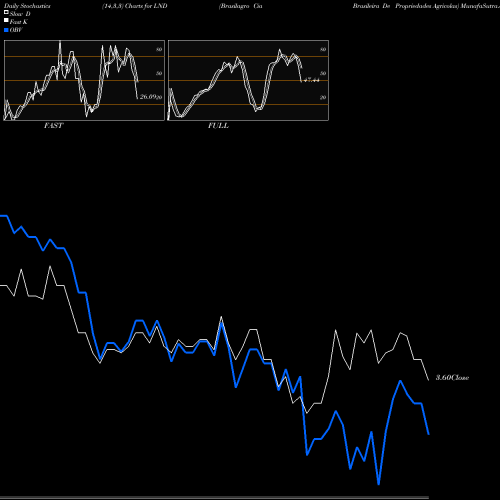
Task: Click the '80' axis label in FAST chart
Action: tap(159, 49)
